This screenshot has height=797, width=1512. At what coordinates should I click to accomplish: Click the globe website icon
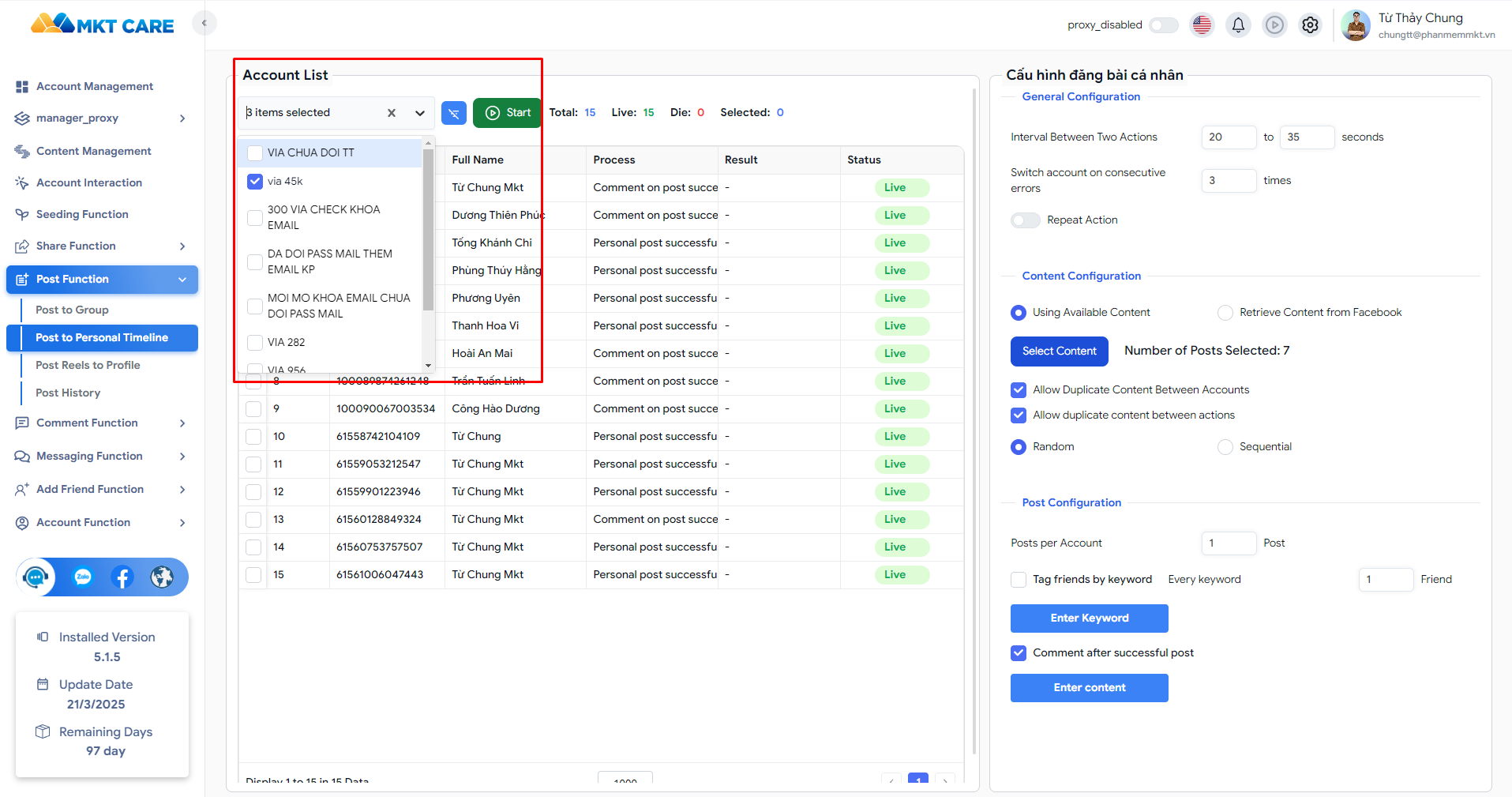coord(162,577)
